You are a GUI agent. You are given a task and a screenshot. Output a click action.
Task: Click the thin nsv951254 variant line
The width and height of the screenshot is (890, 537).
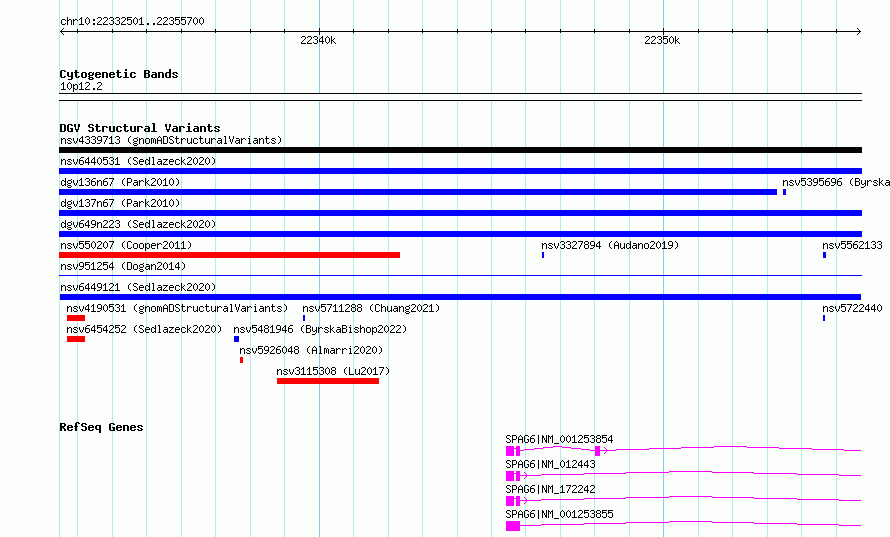pos(460,275)
